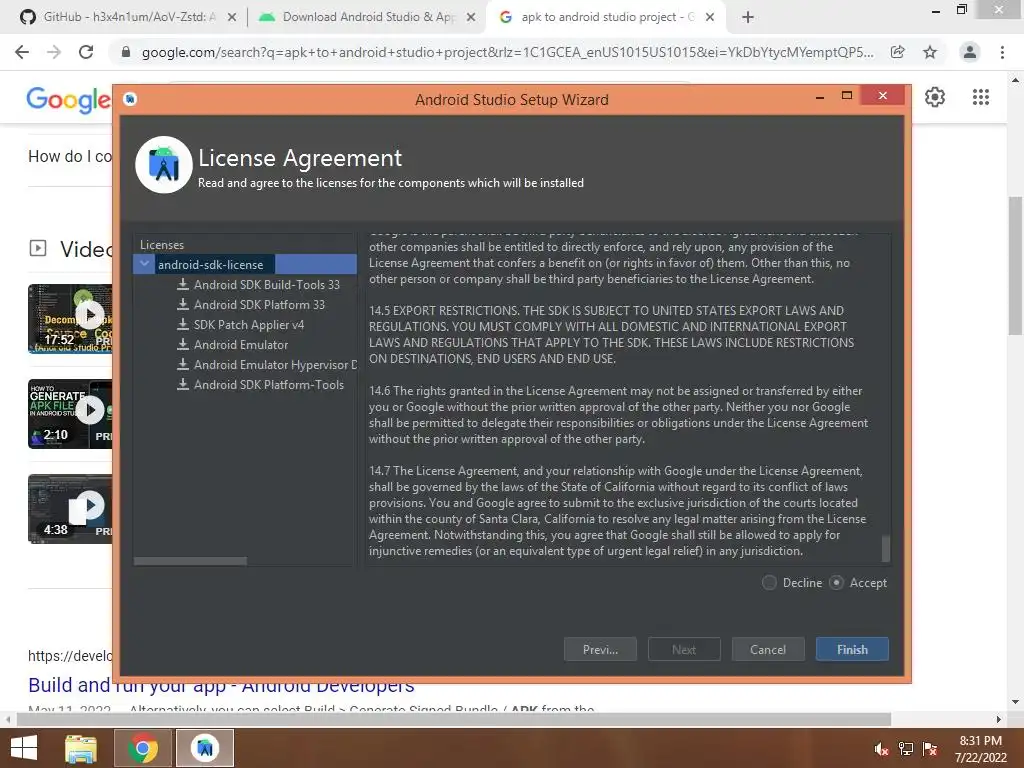This screenshot has height=768, width=1024.
Task: Go back with the Previ... button
Action: coord(600,649)
